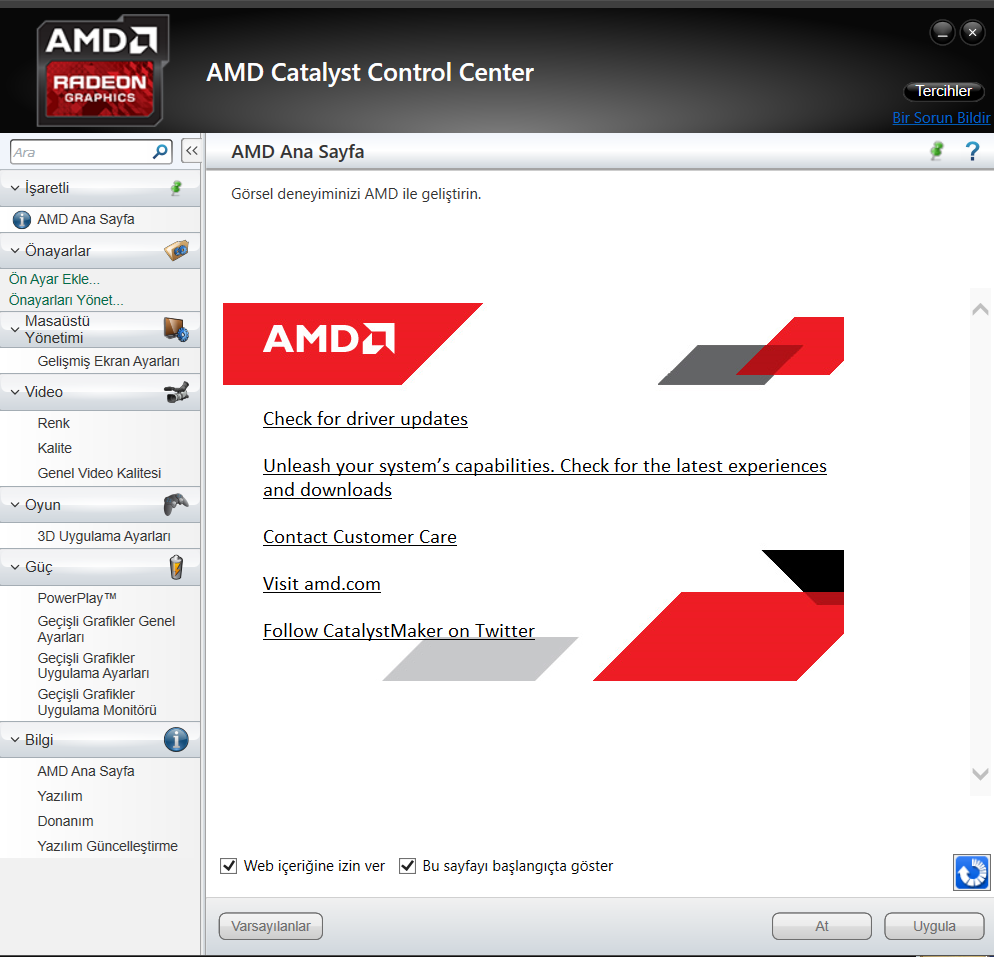The width and height of the screenshot is (994, 957).
Task: Click the Video camcorder icon
Action: click(176, 392)
